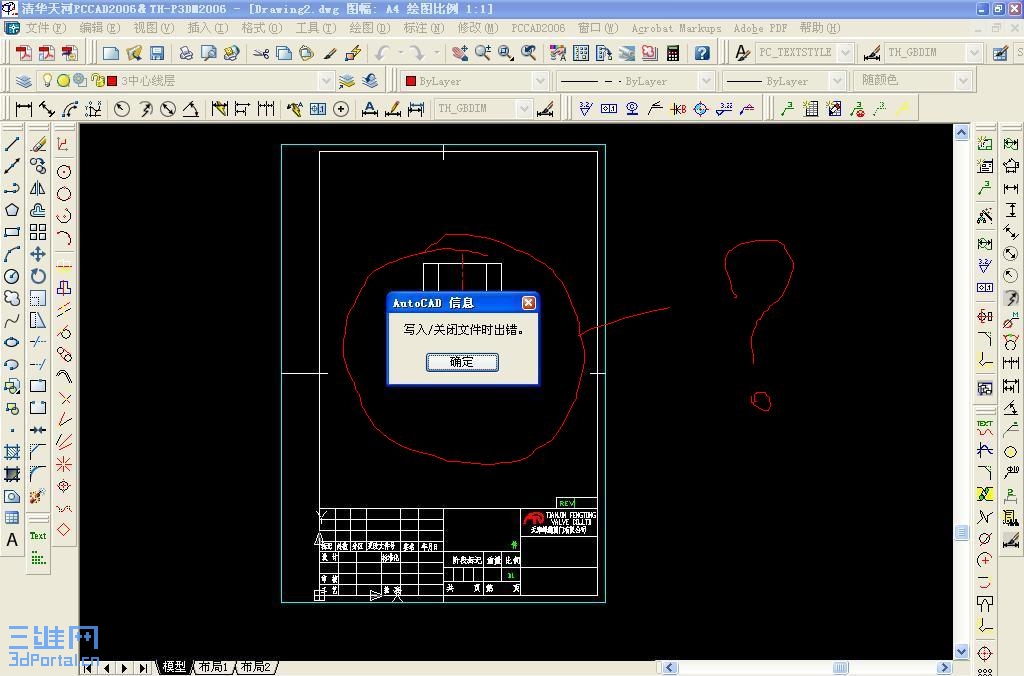Select the Linear Dimension tool
This screenshot has height=676, width=1024.
pos(24,109)
